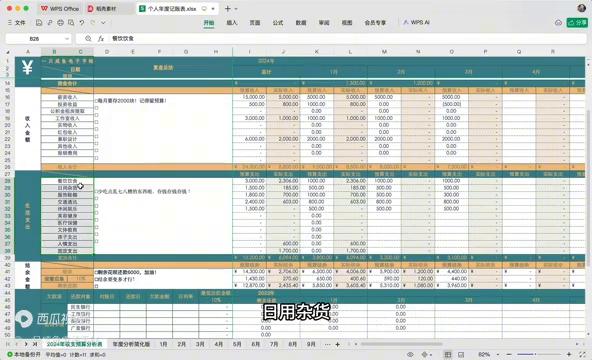The height and width of the screenshot is (360, 592).
Task: Tick the empty checkbox in row 43
Action: pyautogui.click(x=96, y=286)
